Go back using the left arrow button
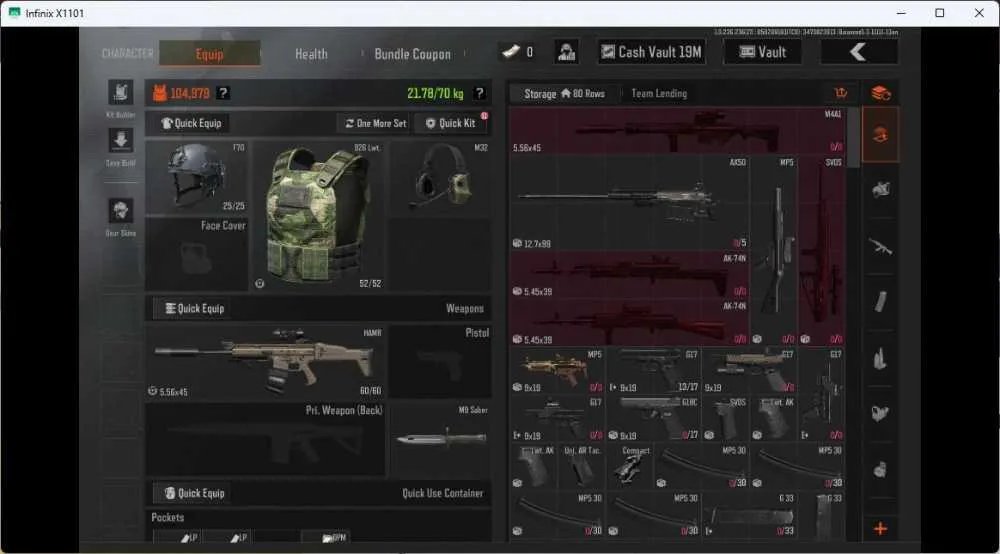This screenshot has height=554, width=1000. point(859,52)
